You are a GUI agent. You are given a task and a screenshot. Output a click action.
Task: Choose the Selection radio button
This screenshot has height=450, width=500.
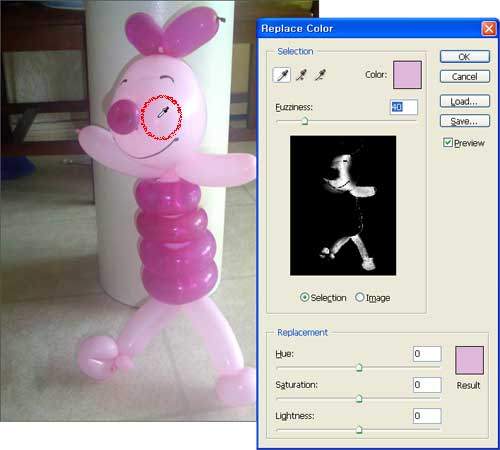[x=304, y=297]
